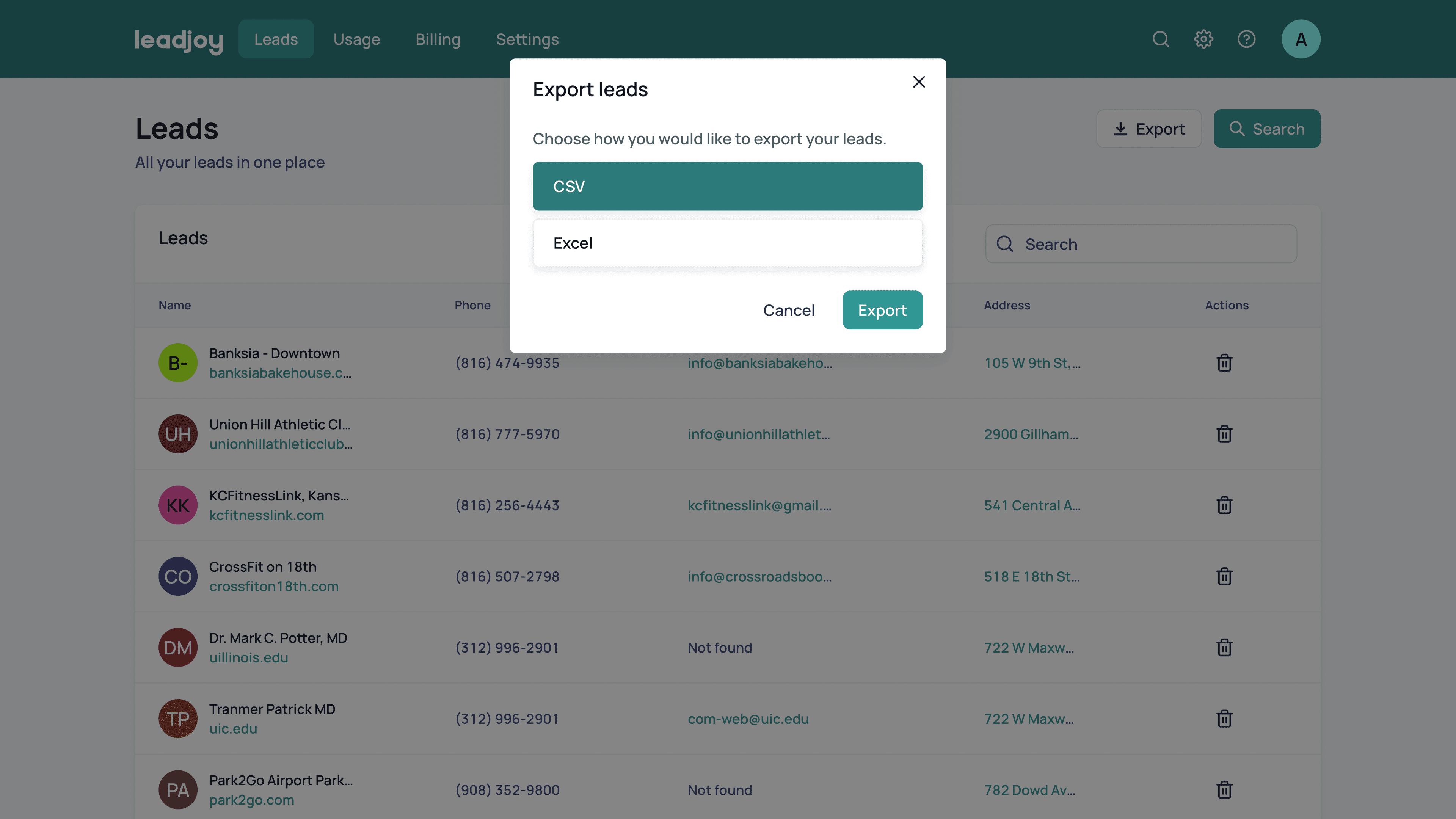
Task: Click the Name column header
Action: click(175, 305)
